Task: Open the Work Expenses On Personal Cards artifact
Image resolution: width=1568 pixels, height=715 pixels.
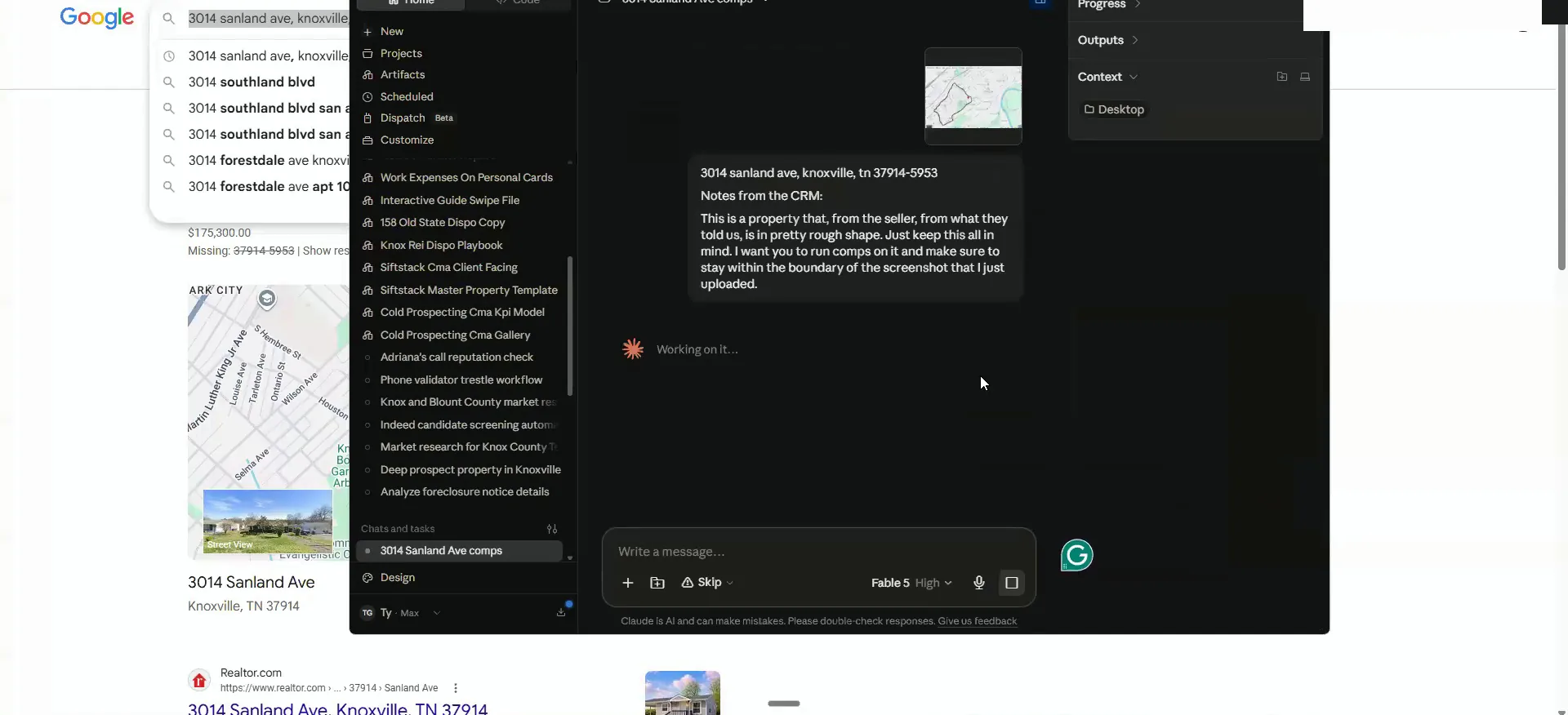Action: point(465,178)
